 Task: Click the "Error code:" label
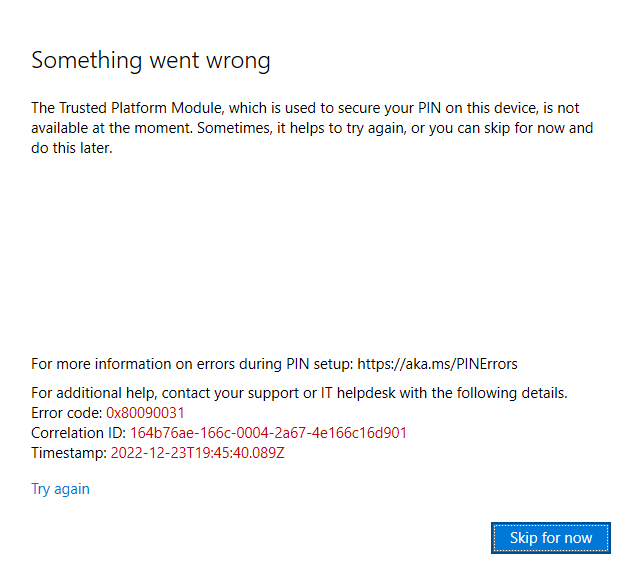(67, 413)
